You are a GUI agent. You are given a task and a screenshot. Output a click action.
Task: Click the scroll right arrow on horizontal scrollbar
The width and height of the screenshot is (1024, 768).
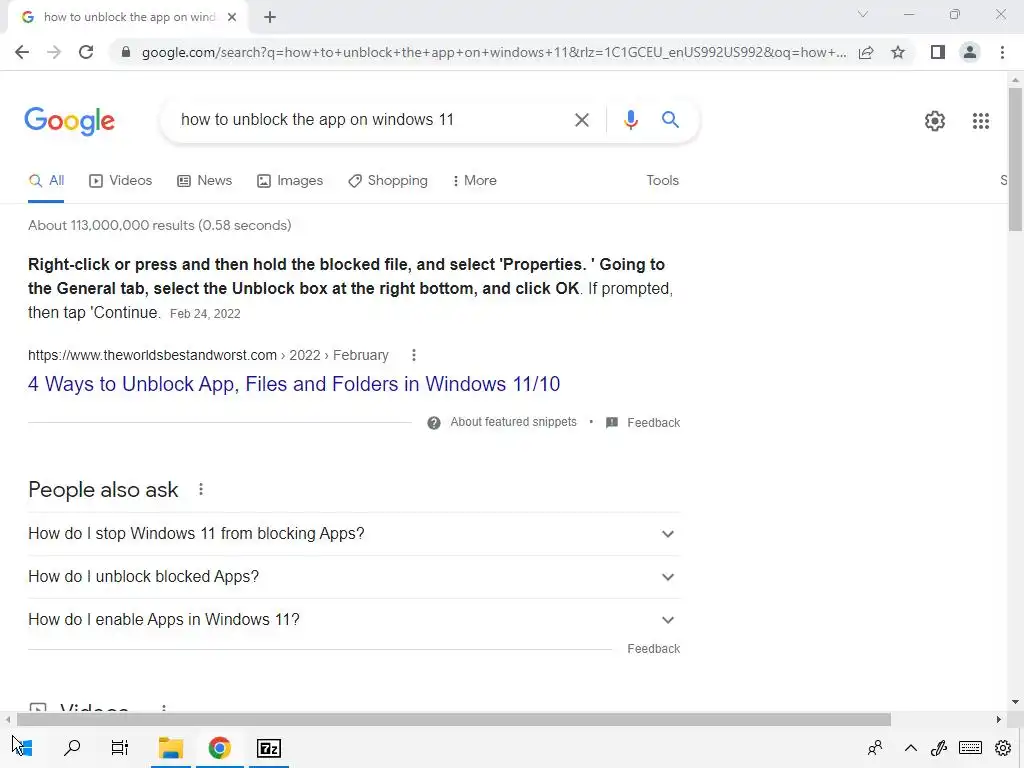[999, 720]
